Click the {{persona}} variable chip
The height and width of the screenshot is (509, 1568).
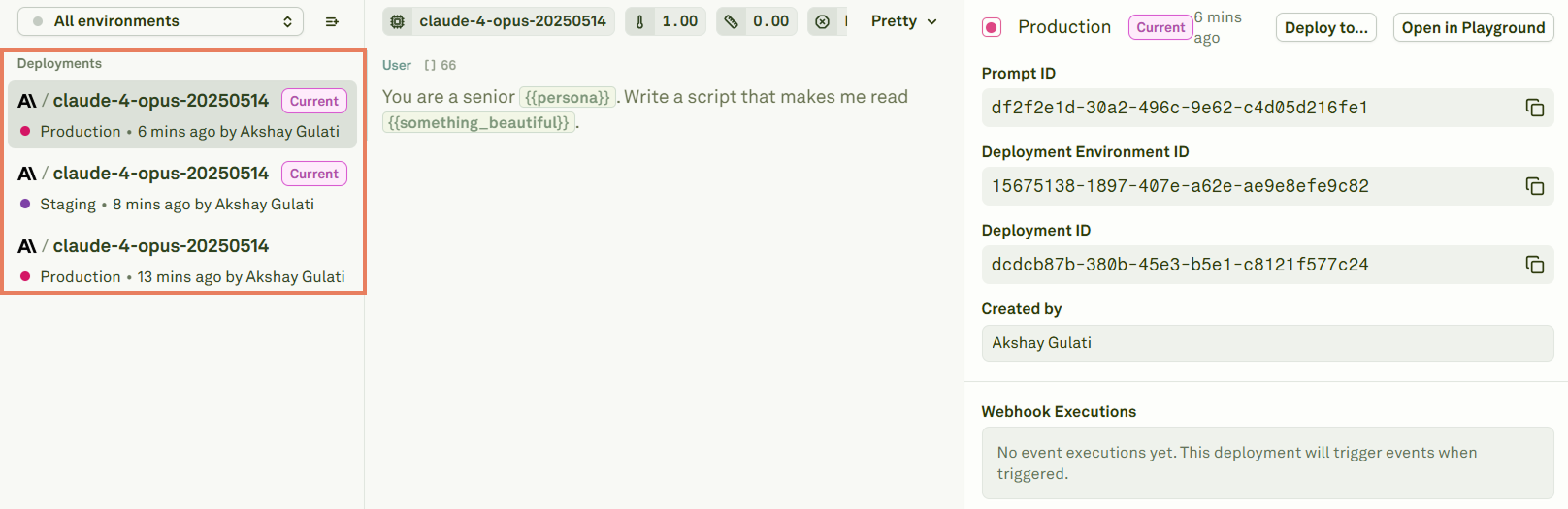pos(568,97)
